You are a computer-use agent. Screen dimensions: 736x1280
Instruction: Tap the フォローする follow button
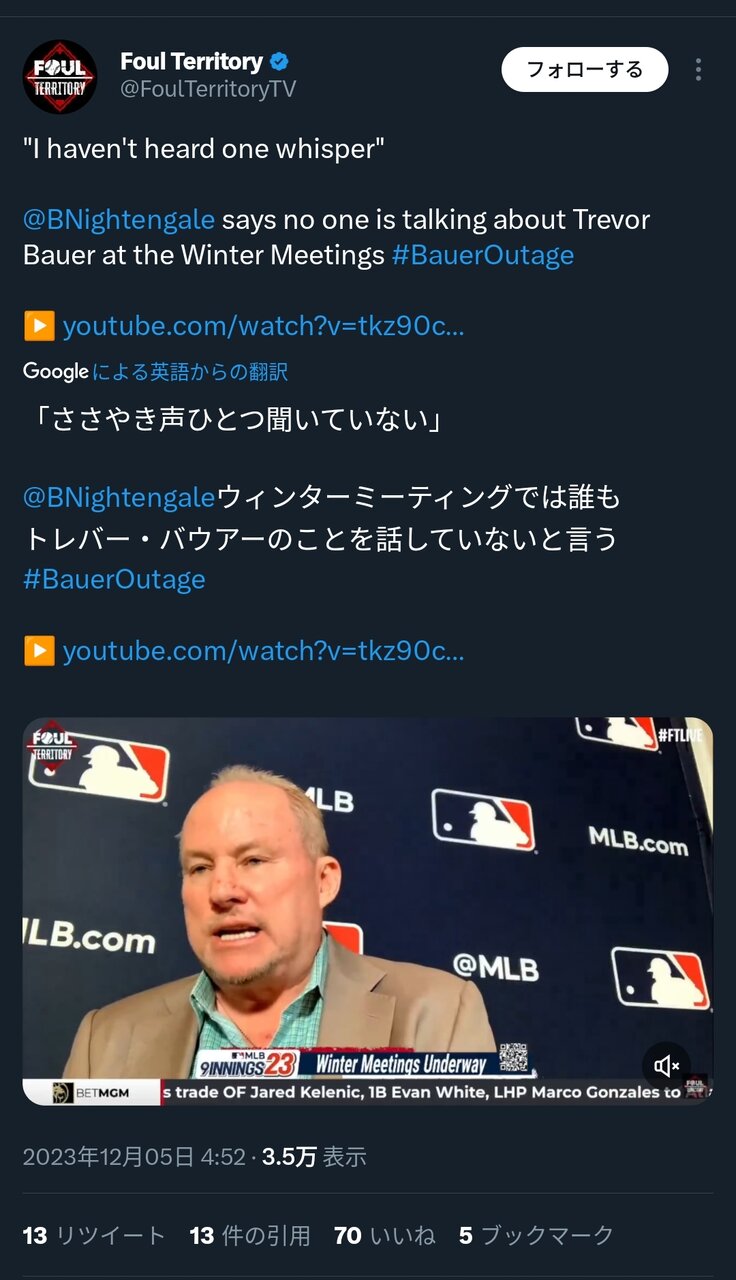(585, 70)
